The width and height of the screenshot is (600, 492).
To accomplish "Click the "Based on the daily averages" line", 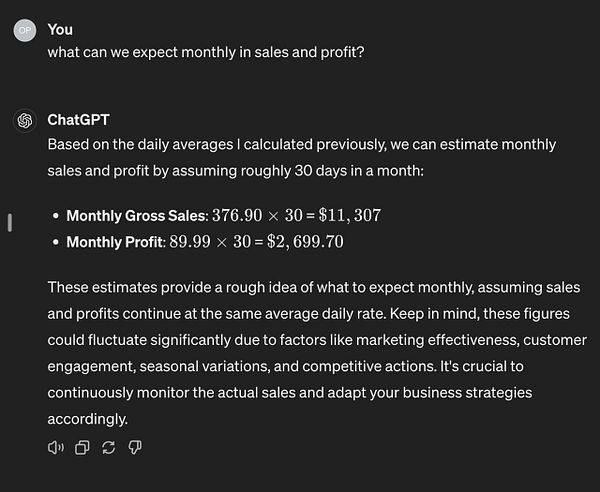I will point(300,145).
